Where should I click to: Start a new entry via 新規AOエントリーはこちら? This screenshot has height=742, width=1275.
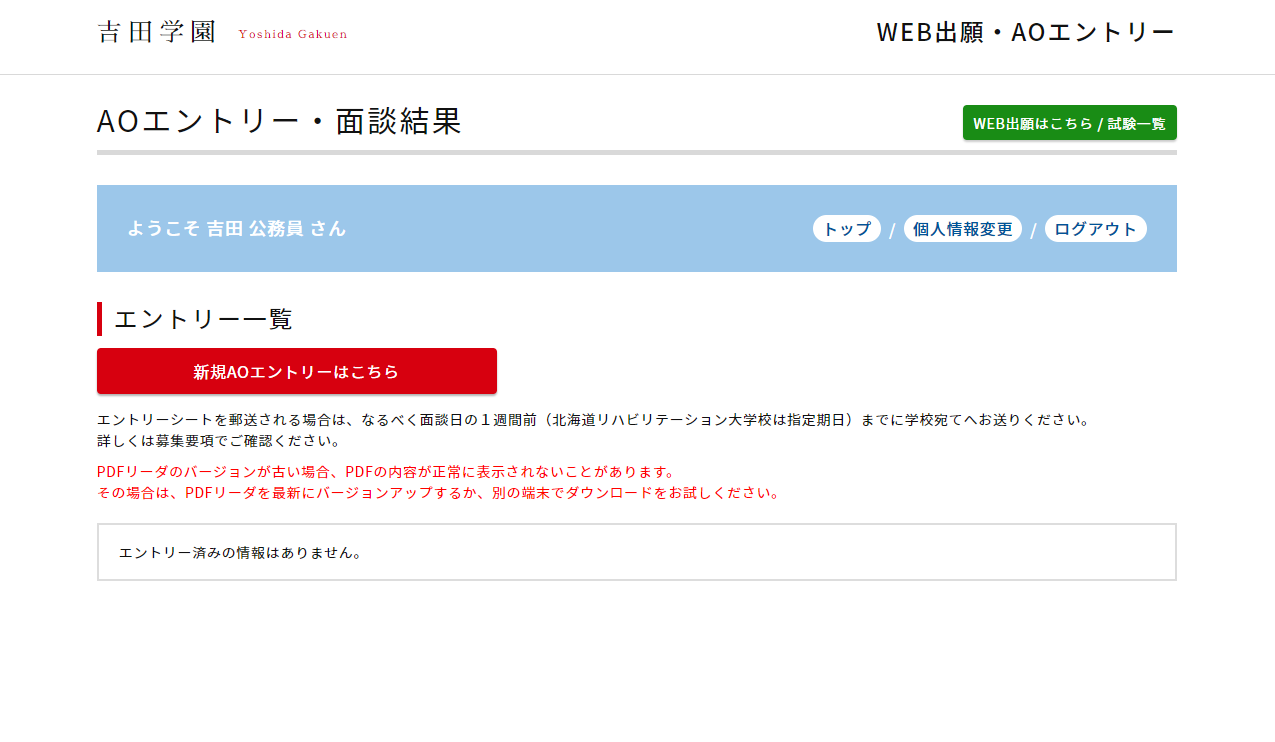tap(296, 372)
